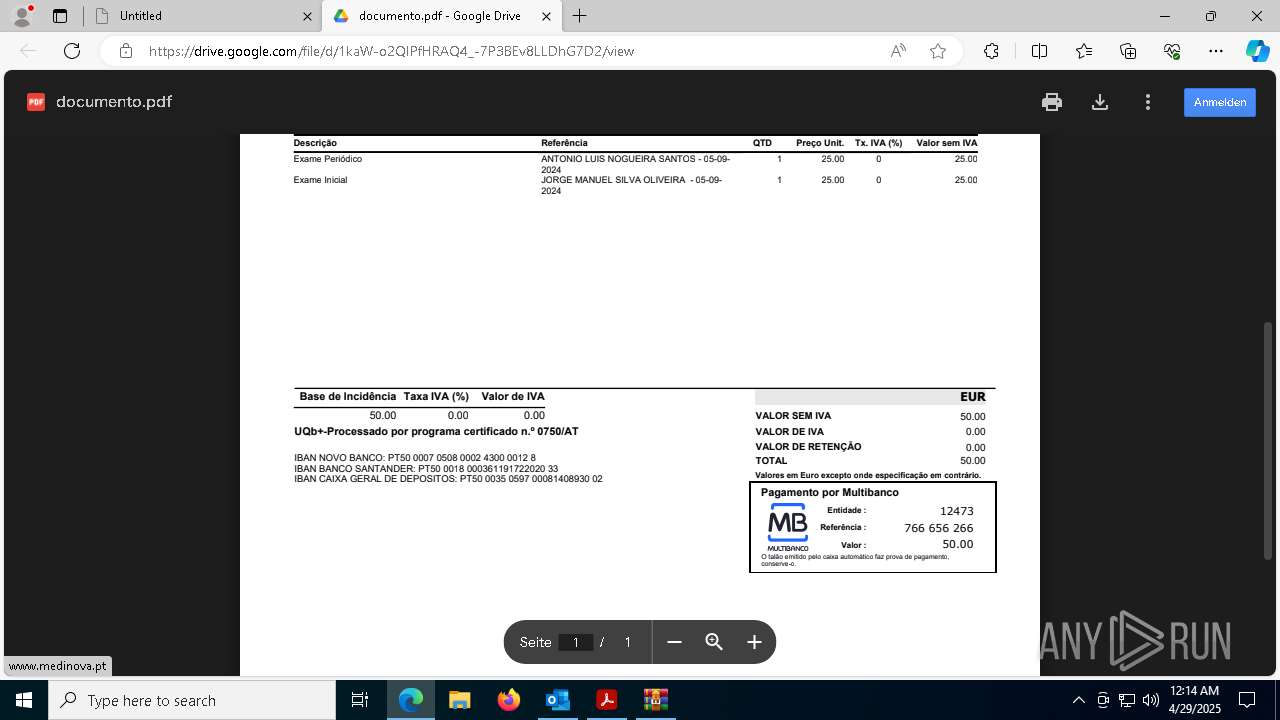Switch to the Untitled browser tab
This screenshot has height=720, width=1280.
coord(200,16)
